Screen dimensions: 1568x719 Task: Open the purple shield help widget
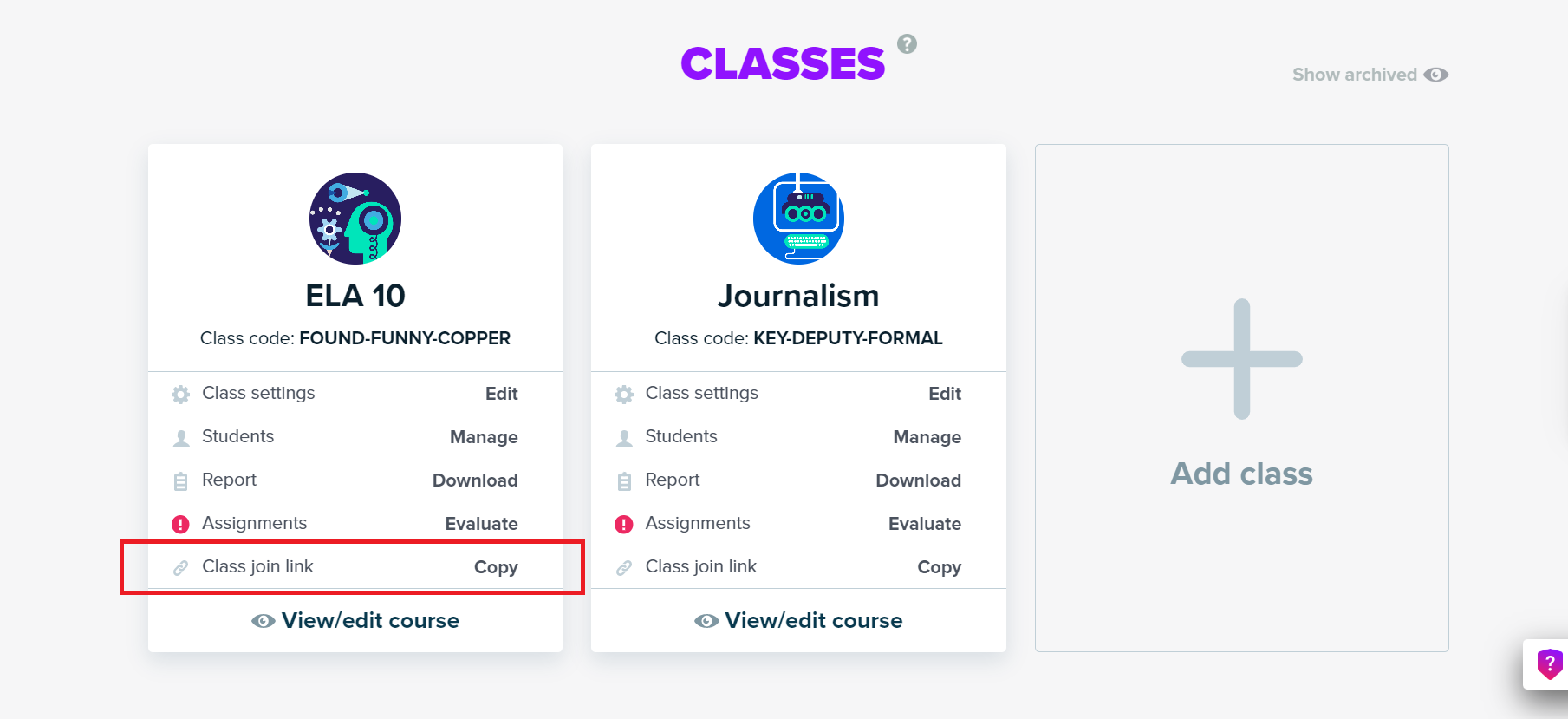tap(1549, 664)
